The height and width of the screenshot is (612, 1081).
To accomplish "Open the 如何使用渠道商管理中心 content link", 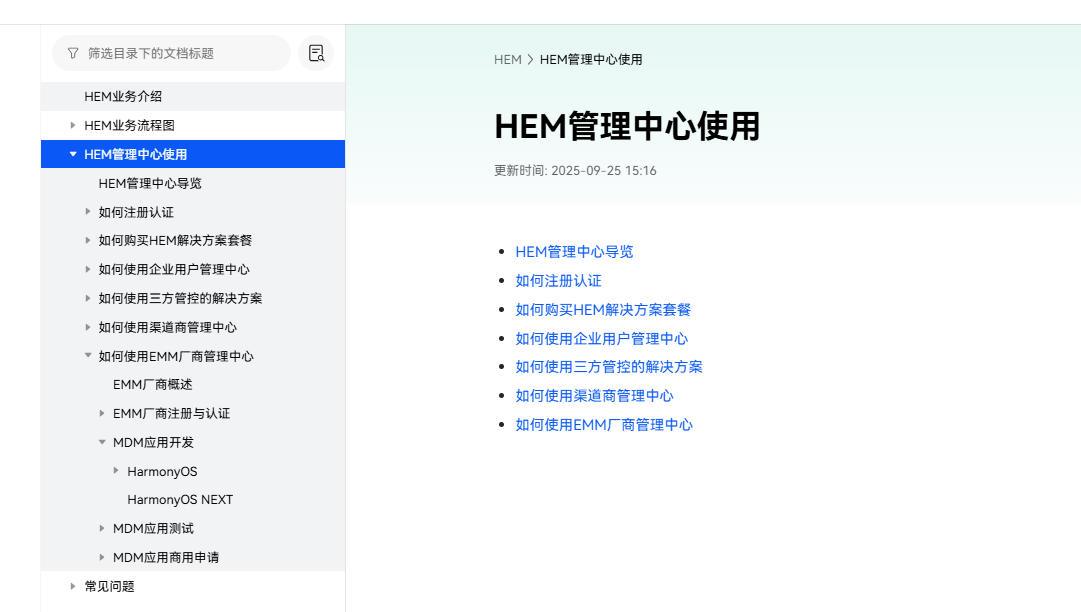I will click(x=594, y=396).
